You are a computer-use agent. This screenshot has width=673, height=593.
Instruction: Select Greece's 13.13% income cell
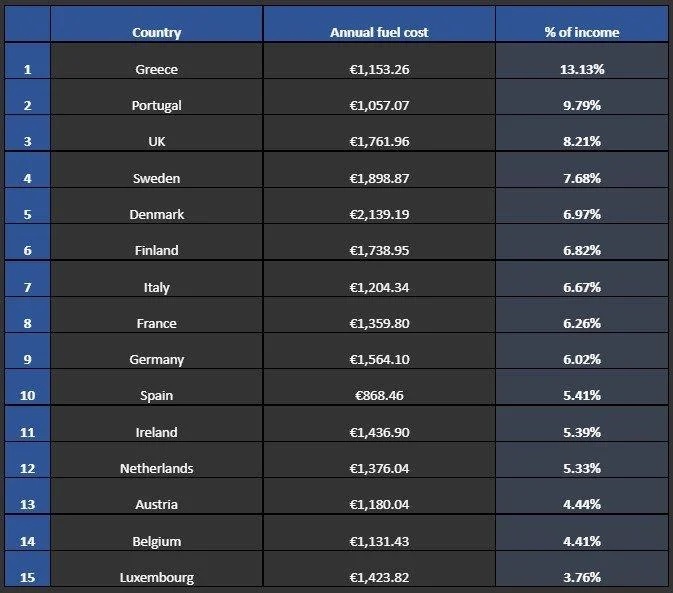581,69
